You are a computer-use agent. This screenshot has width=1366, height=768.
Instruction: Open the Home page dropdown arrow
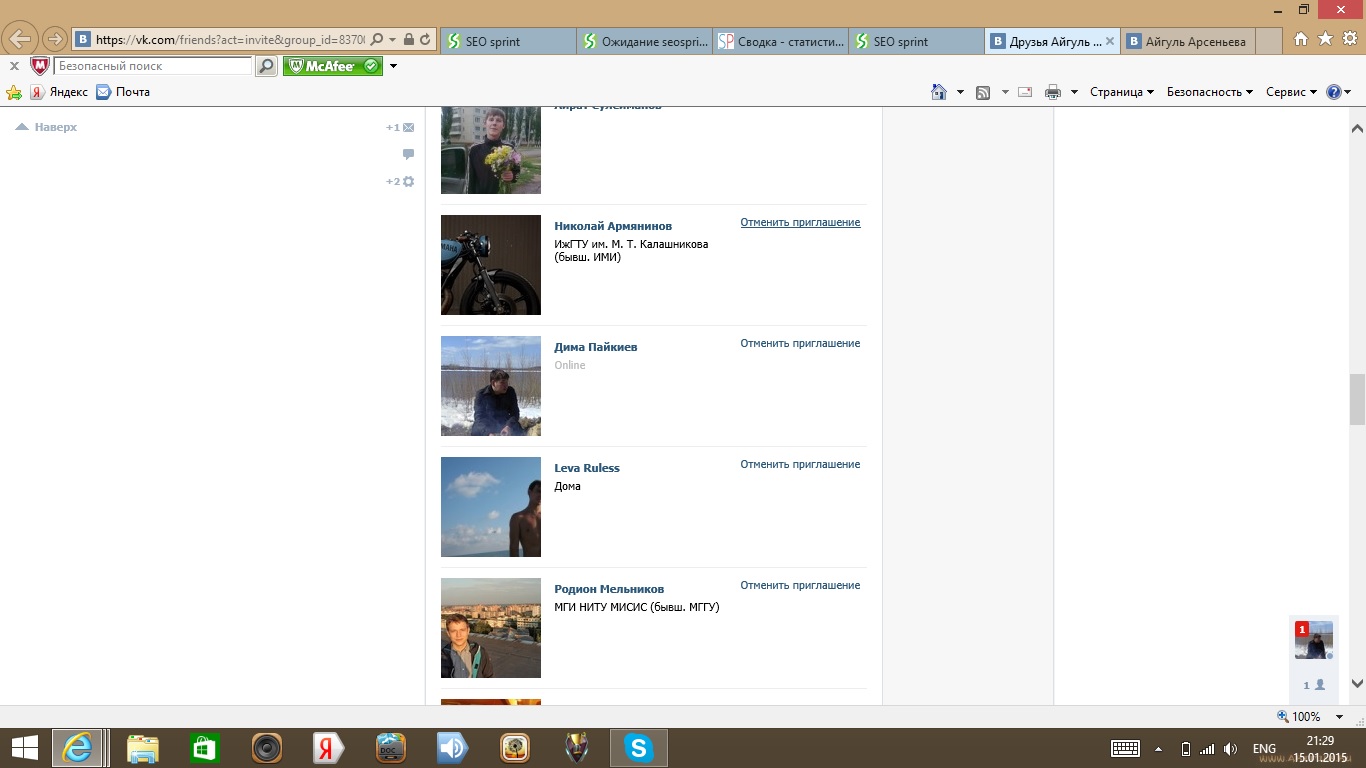(x=960, y=92)
